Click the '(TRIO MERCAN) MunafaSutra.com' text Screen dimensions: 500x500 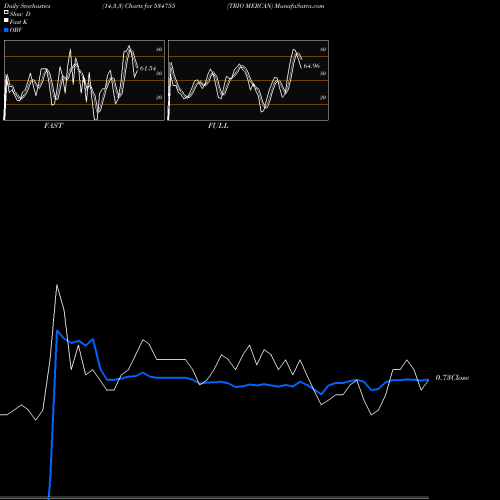275,6
